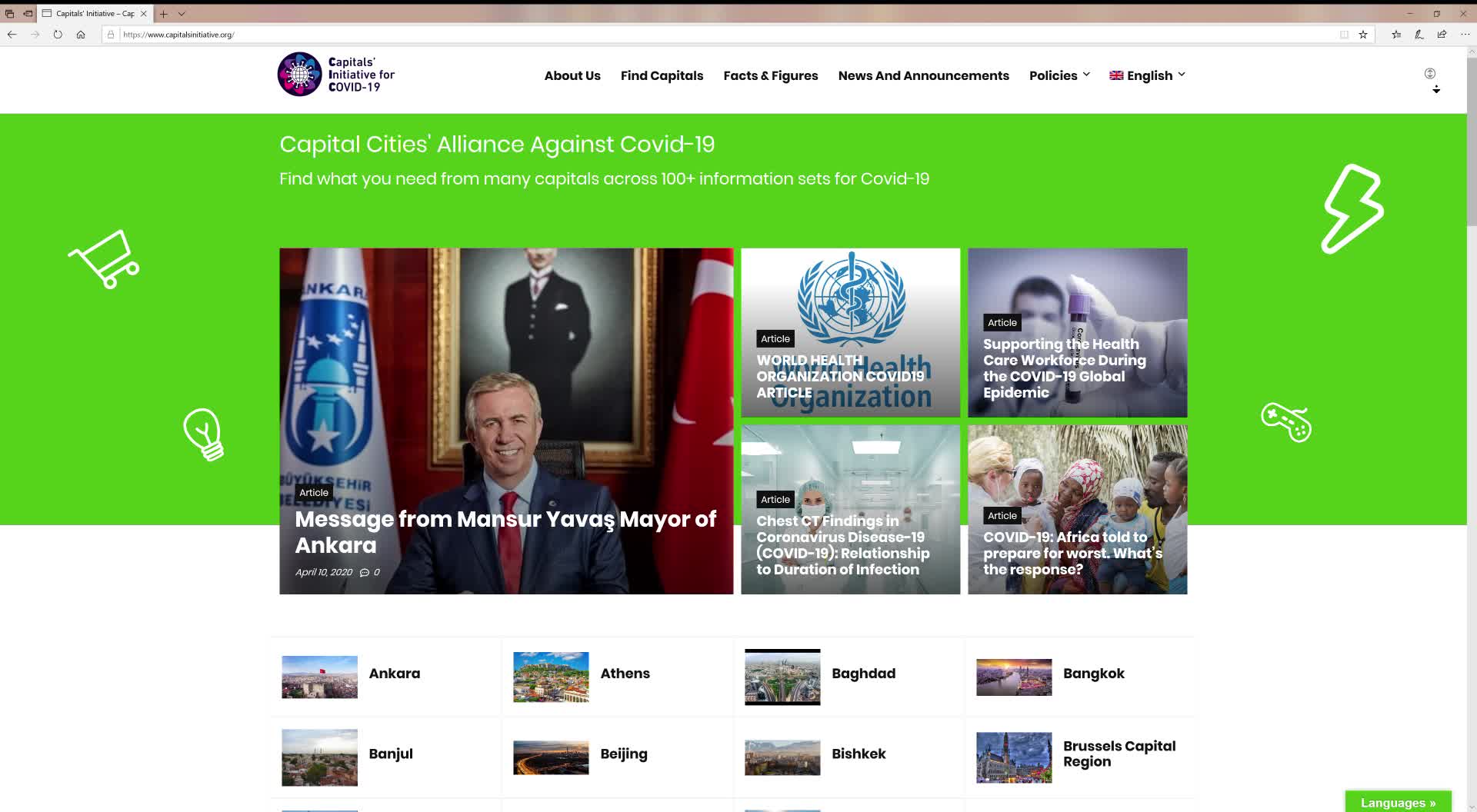The height and width of the screenshot is (812, 1477).
Task: Open the favorites hub icon
Action: (1396, 35)
